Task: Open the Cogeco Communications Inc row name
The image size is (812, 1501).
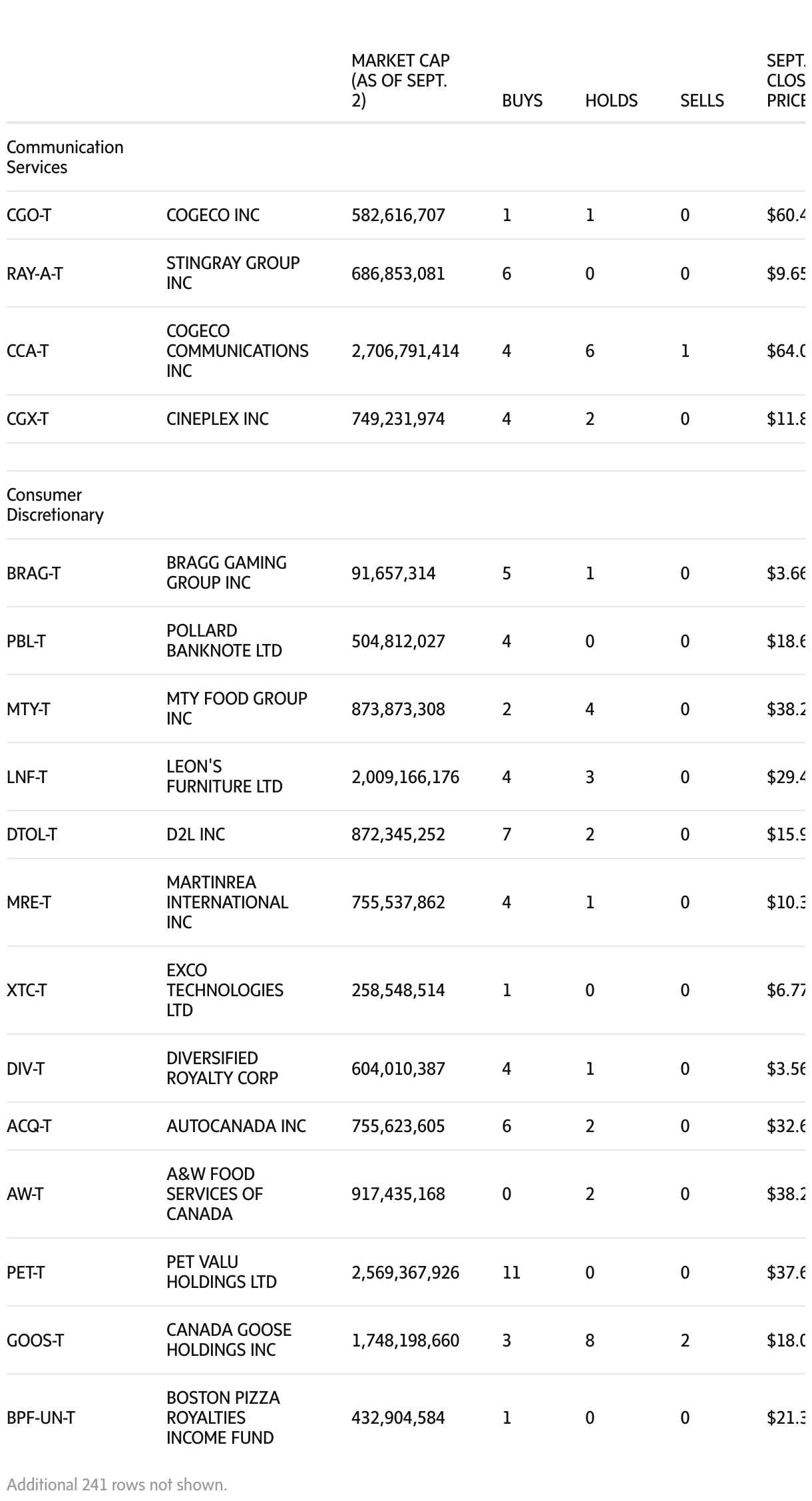Action: click(237, 351)
